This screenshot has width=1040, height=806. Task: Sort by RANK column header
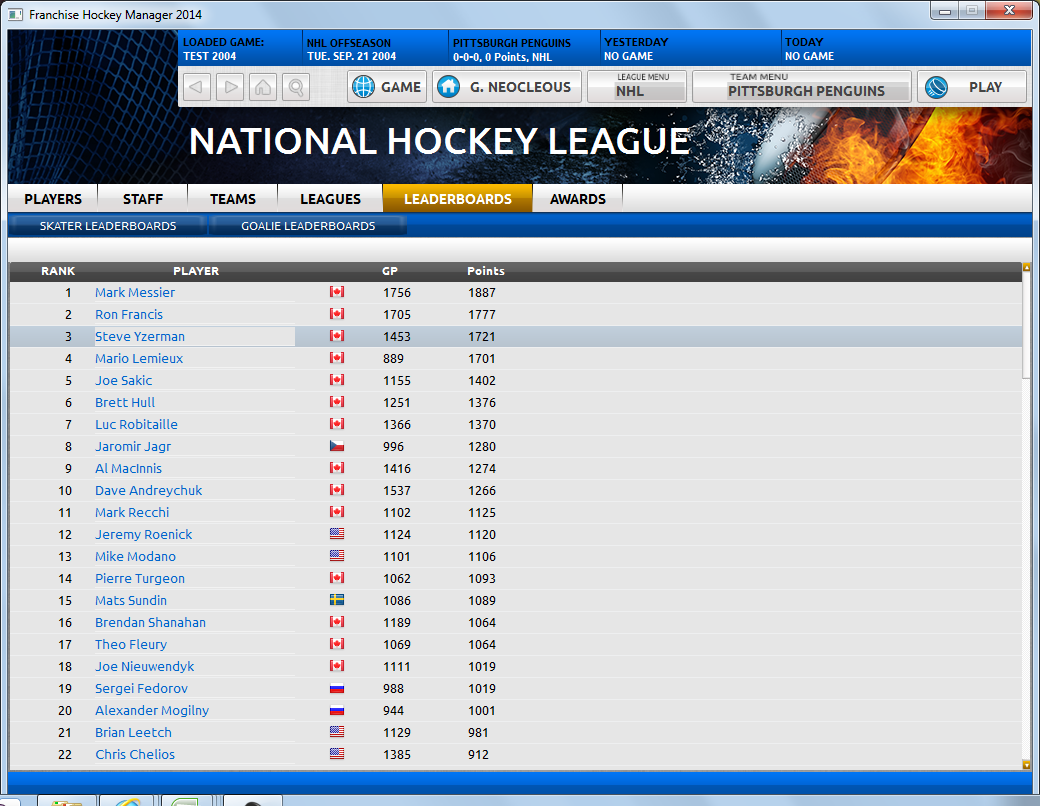pos(58,271)
